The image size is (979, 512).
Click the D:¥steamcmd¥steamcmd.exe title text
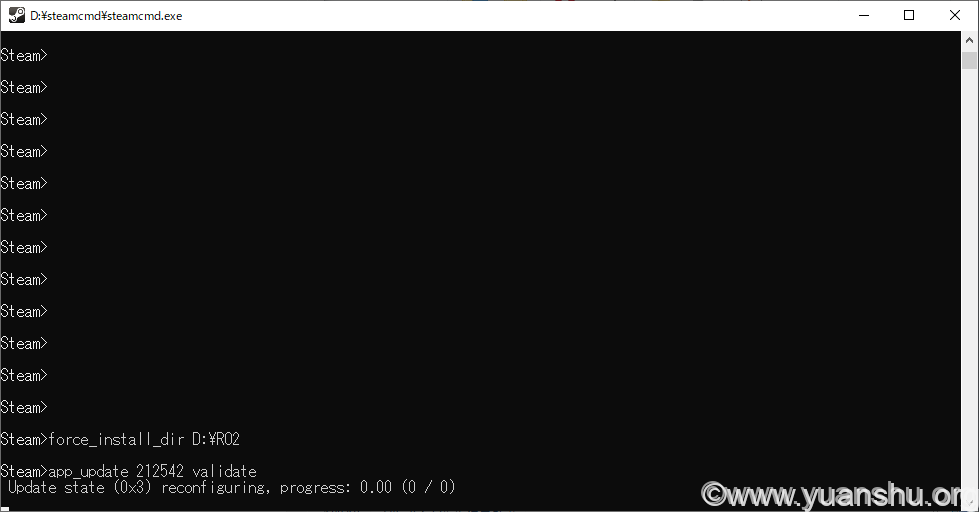click(x=106, y=16)
